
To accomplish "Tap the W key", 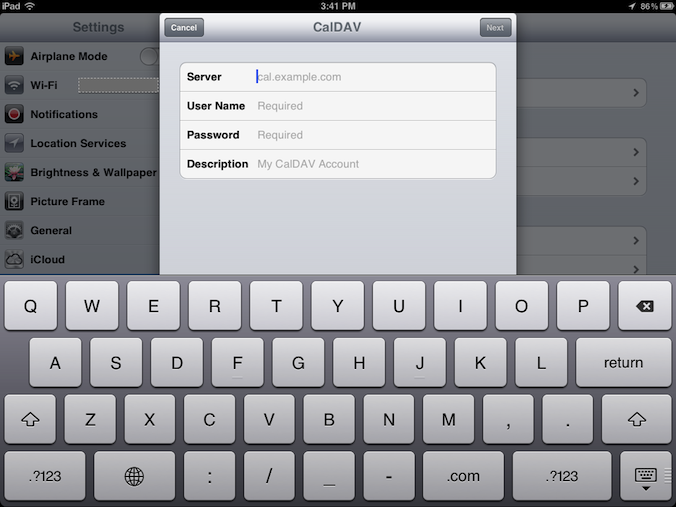I will coord(92,306).
